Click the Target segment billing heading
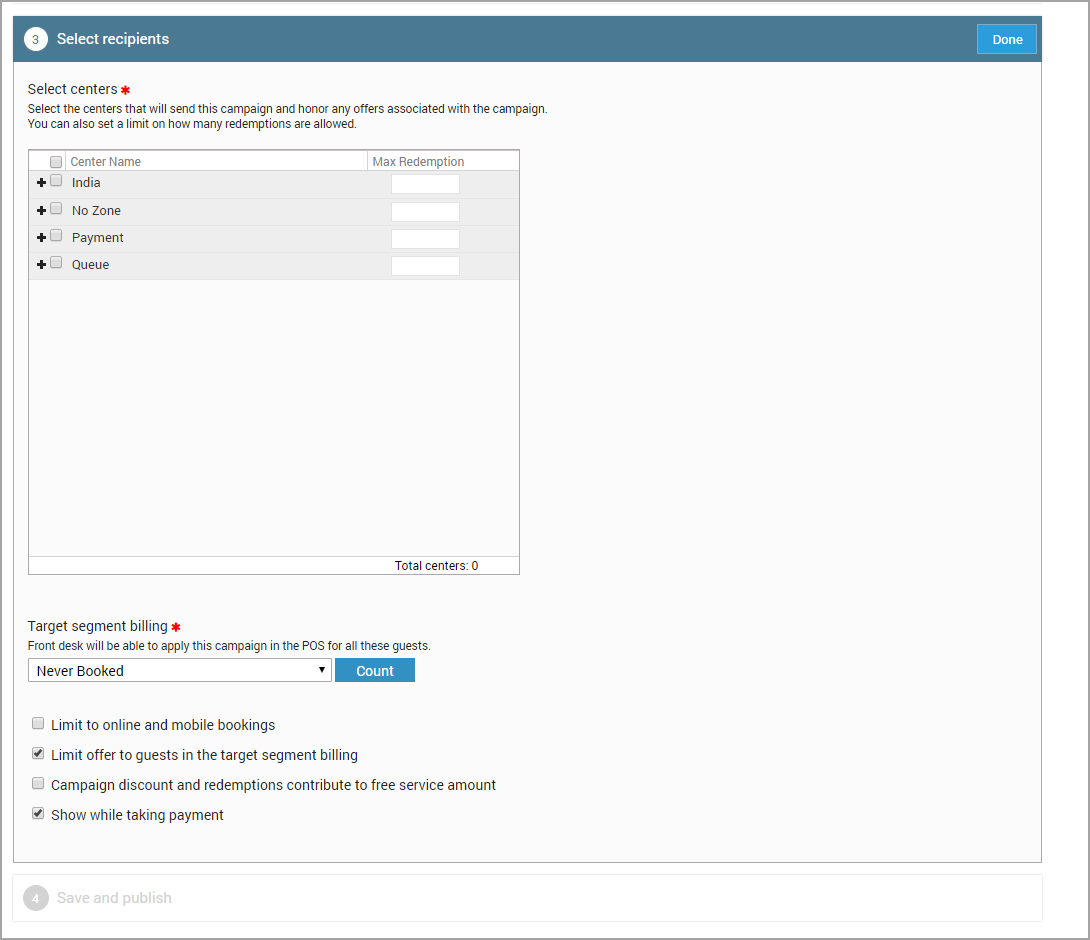The image size is (1090, 940). (x=97, y=626)
